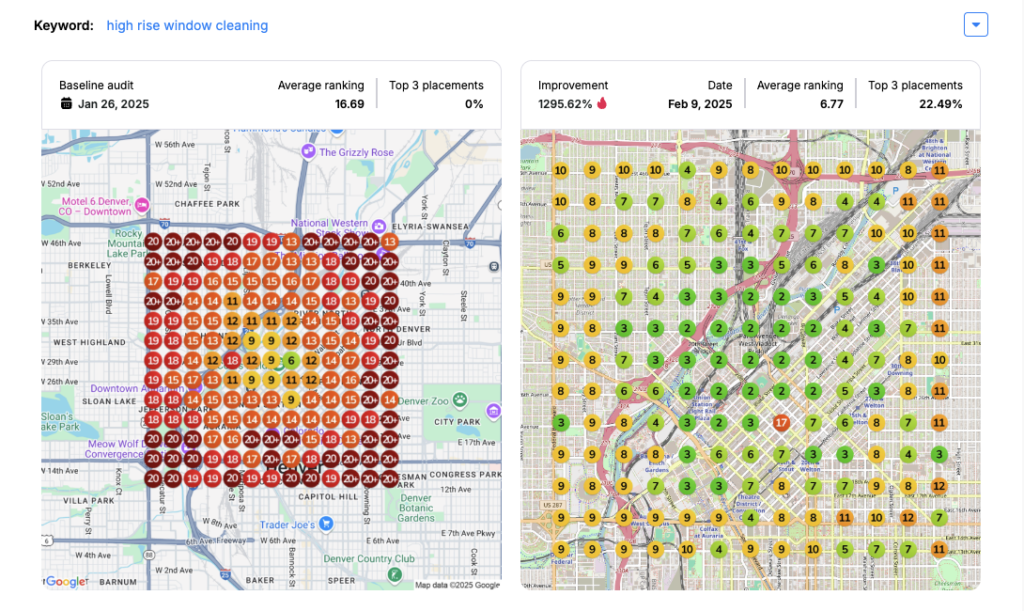The height and width of the screenshot is (611, 1024).
Task: Click the Denver Zoo paw icon
Action: click(x=460, y=400)
